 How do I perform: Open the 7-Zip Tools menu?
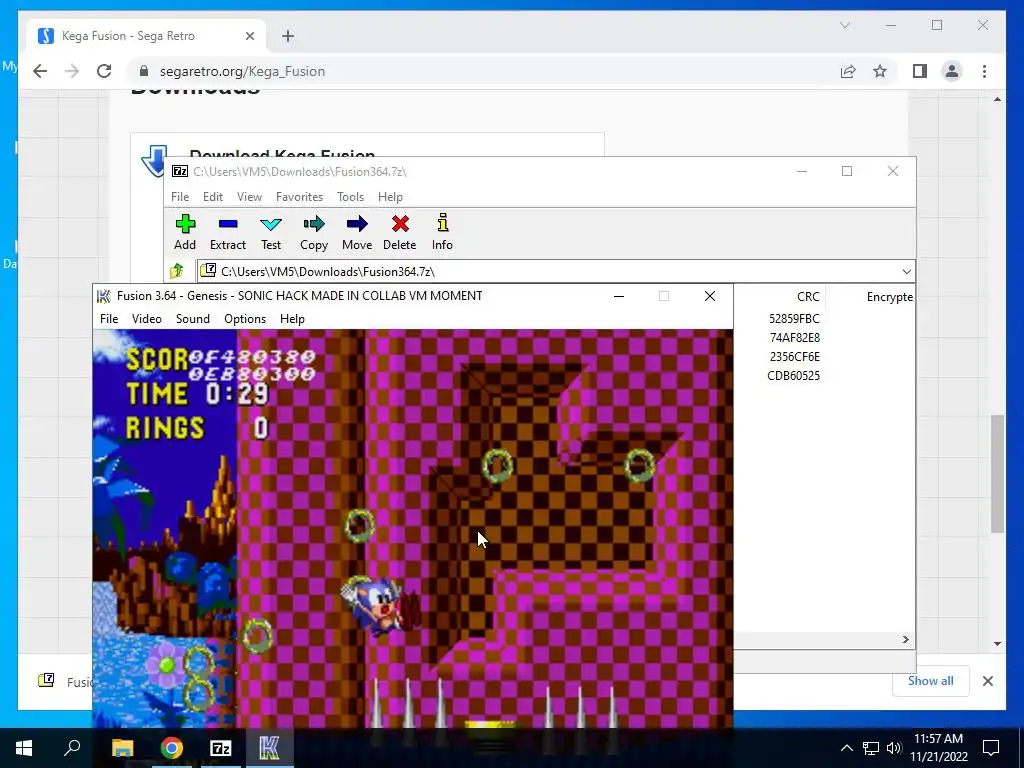click(x=351, y=197)
